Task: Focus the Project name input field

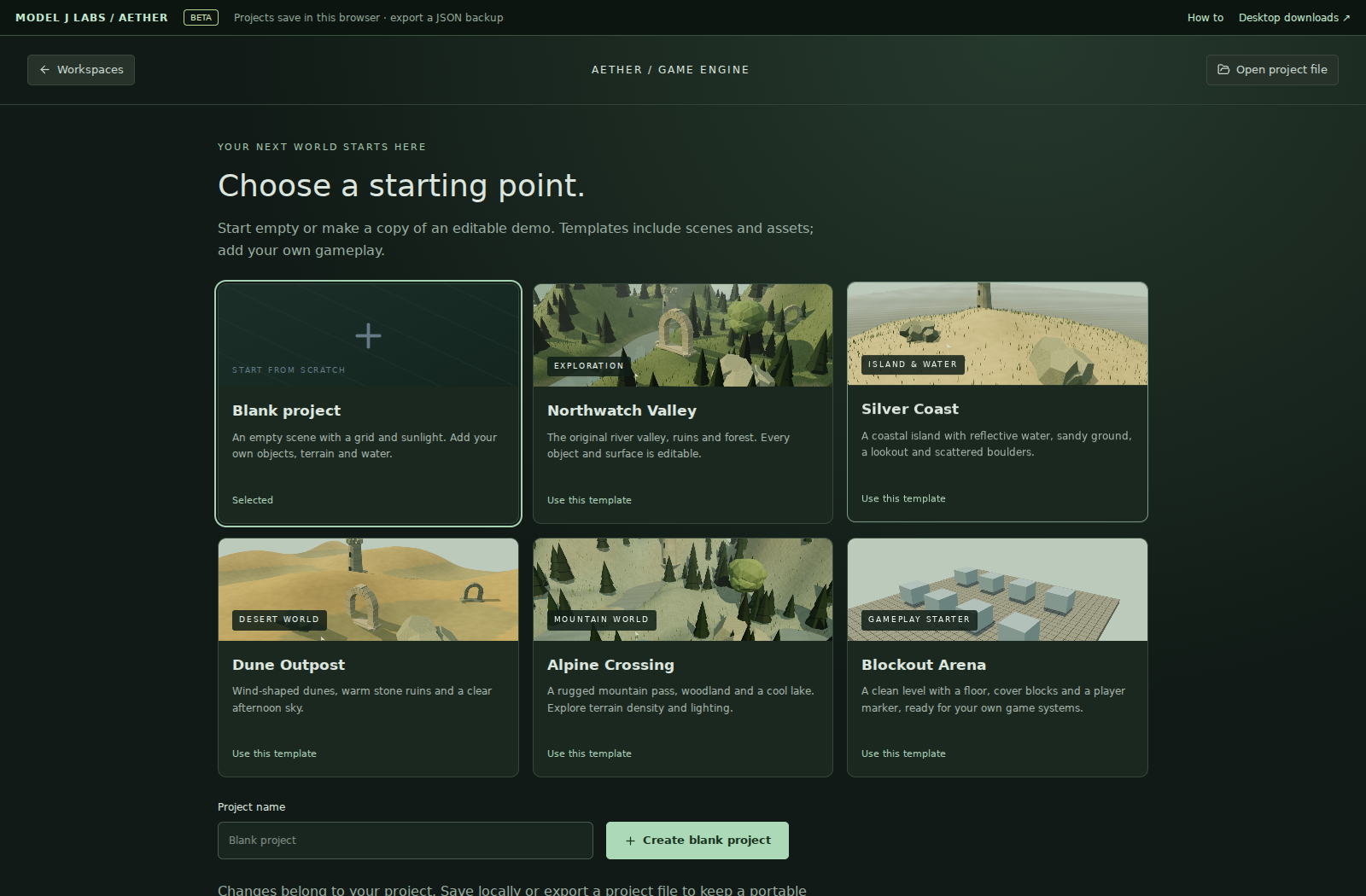Action: (406, 841)
